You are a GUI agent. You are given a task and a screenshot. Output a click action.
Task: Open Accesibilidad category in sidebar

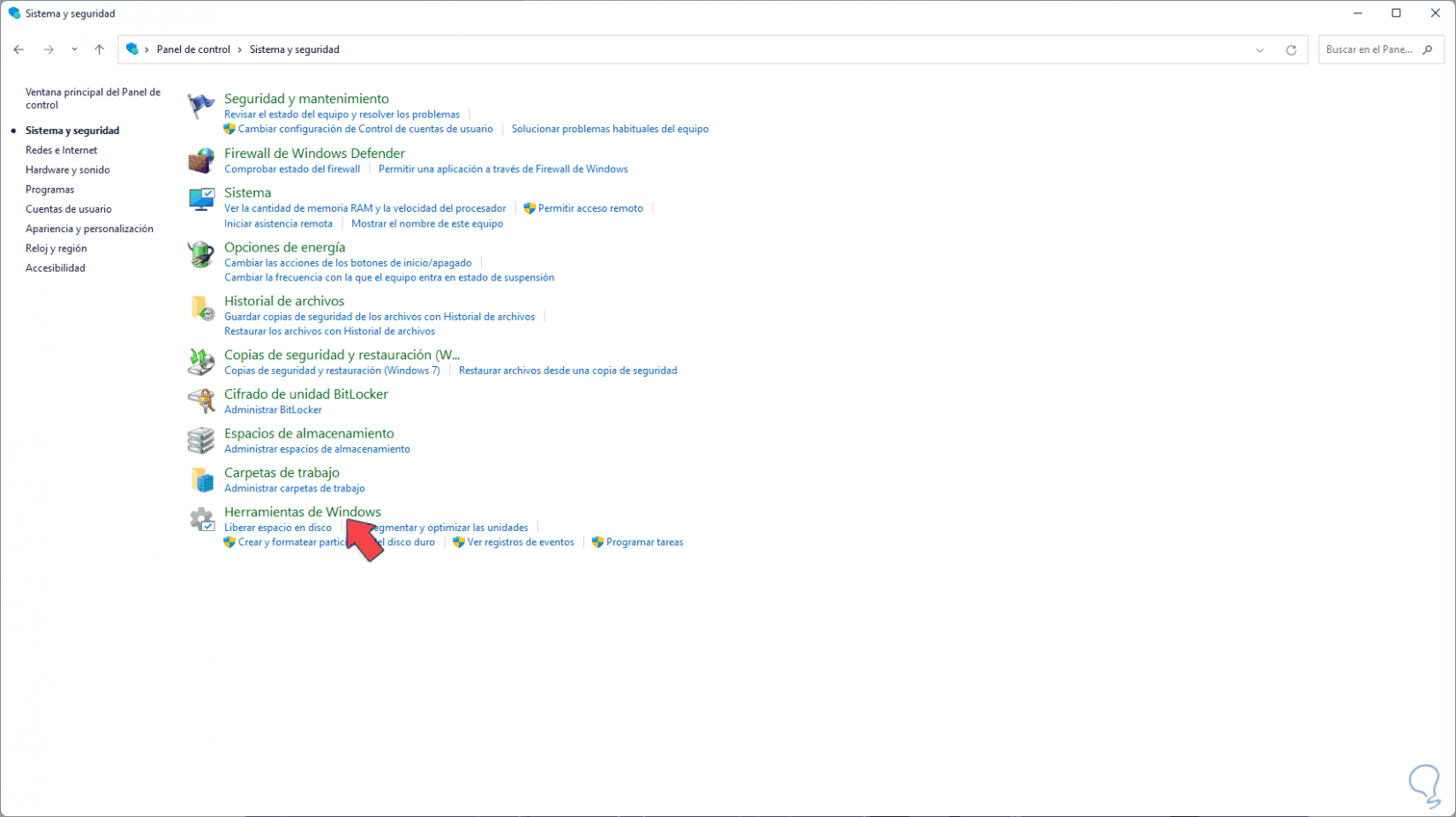coord(56,268)
